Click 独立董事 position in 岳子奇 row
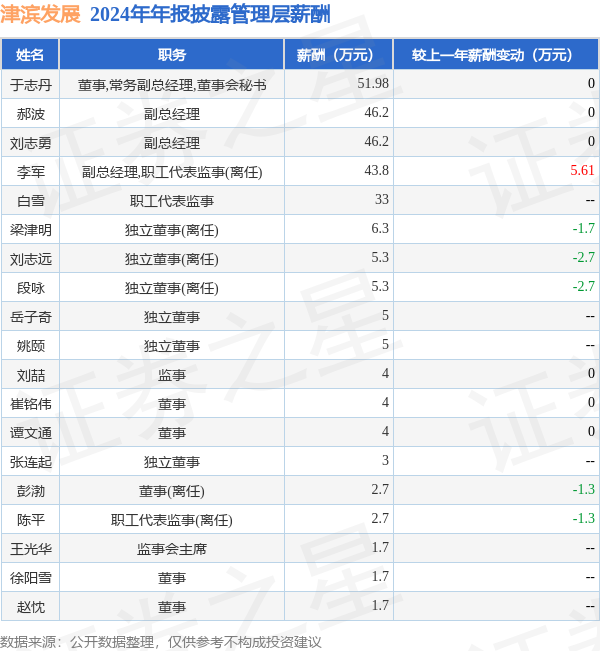This screenshot has width=600, height=651. point(171,317)
